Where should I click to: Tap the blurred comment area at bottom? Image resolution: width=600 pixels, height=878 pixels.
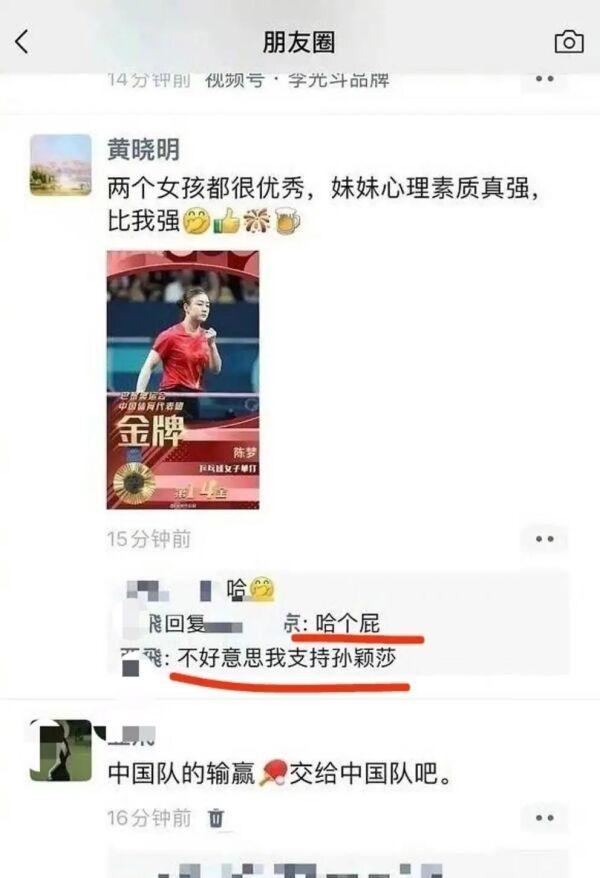point(338,863)
